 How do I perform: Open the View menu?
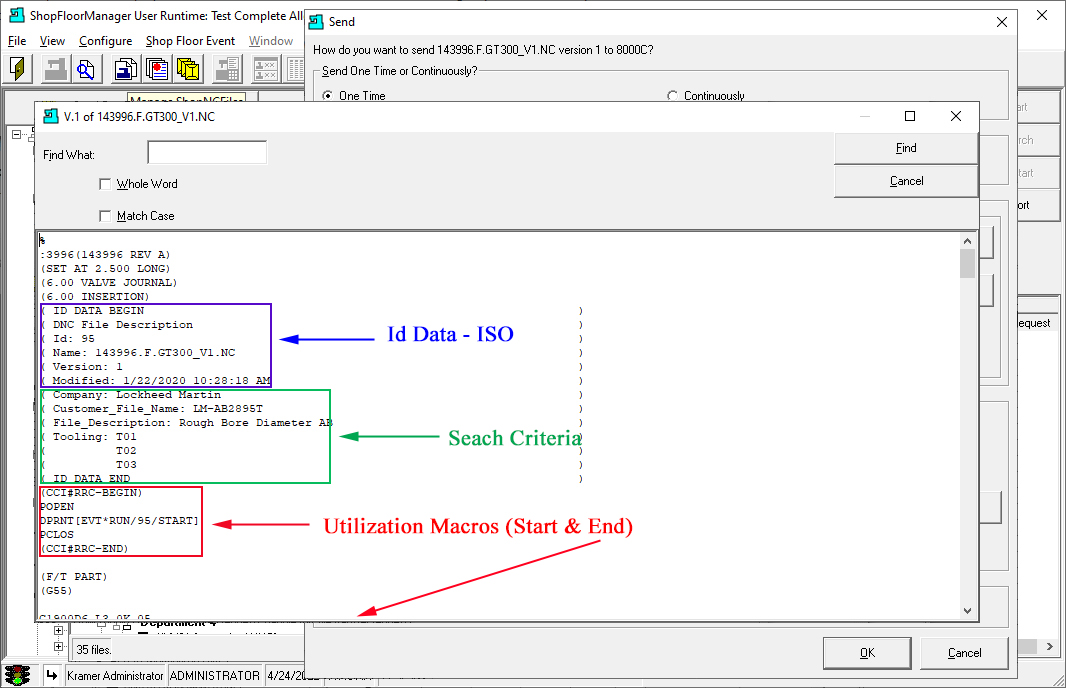point(52,41)
